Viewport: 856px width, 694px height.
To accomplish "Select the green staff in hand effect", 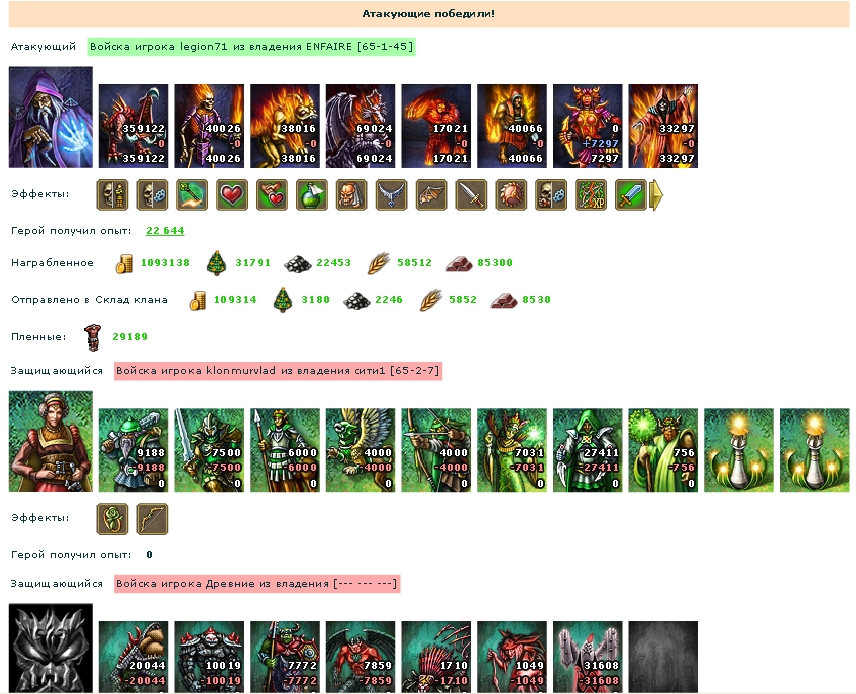I will pos(192,195).
